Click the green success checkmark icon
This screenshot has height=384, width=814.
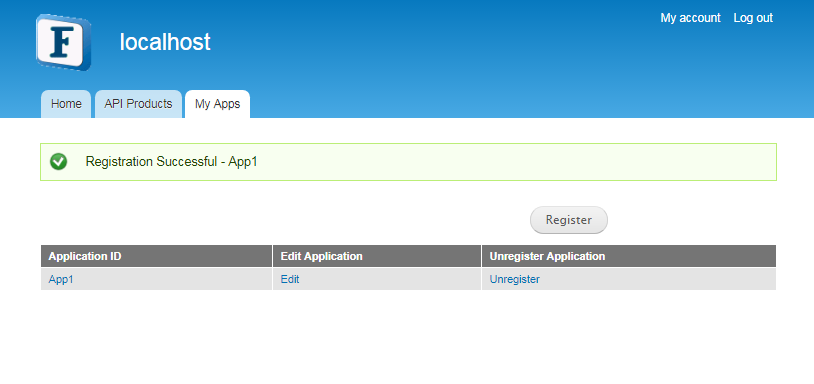pyautogui.click(x=59, y=161)
